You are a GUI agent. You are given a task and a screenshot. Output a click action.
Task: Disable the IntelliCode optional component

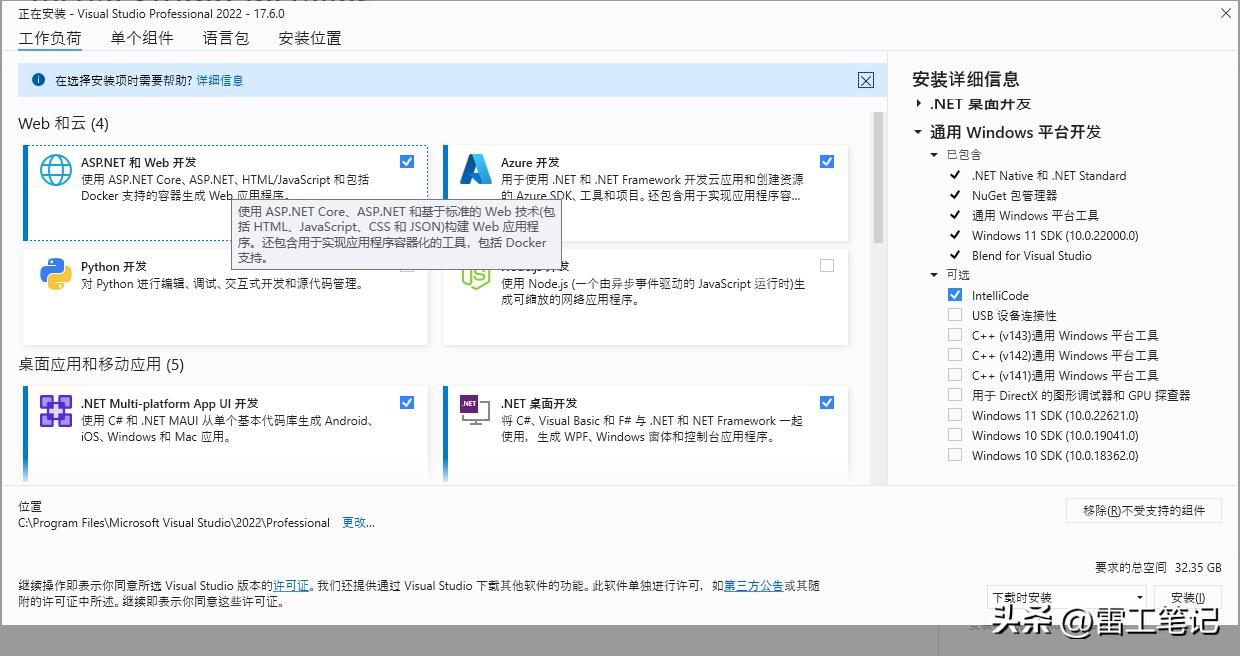click(x=955, y=294)
